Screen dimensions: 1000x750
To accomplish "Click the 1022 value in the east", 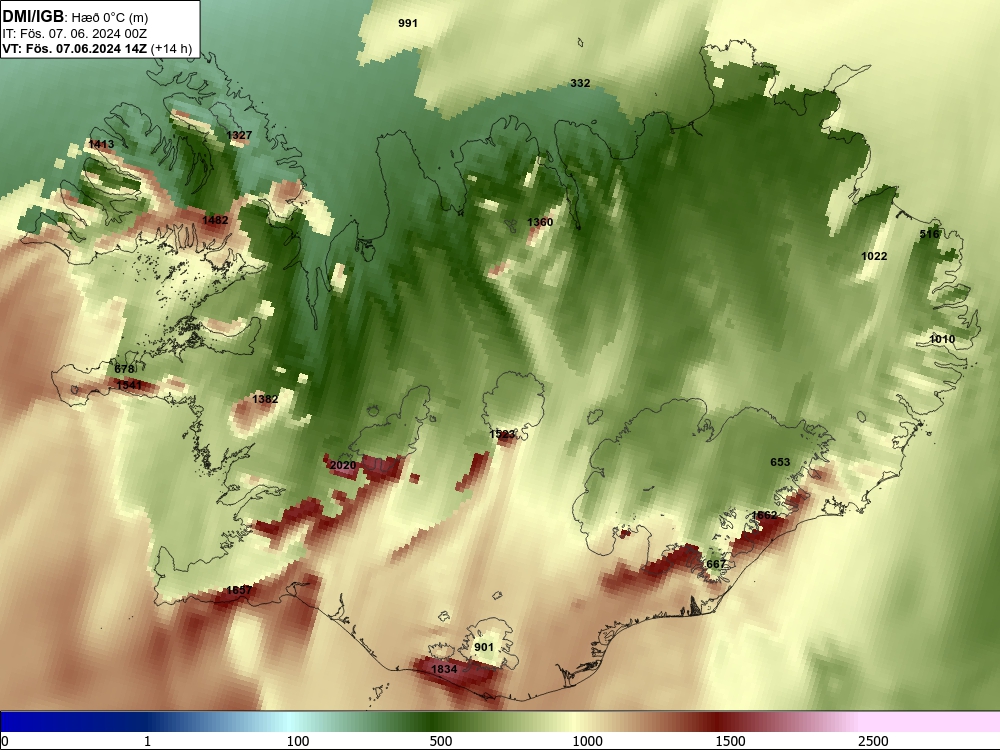I will pos(874,256).
